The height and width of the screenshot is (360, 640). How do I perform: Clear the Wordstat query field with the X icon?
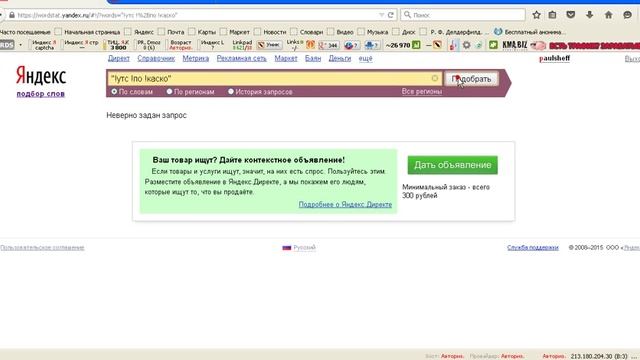[435, 78]
